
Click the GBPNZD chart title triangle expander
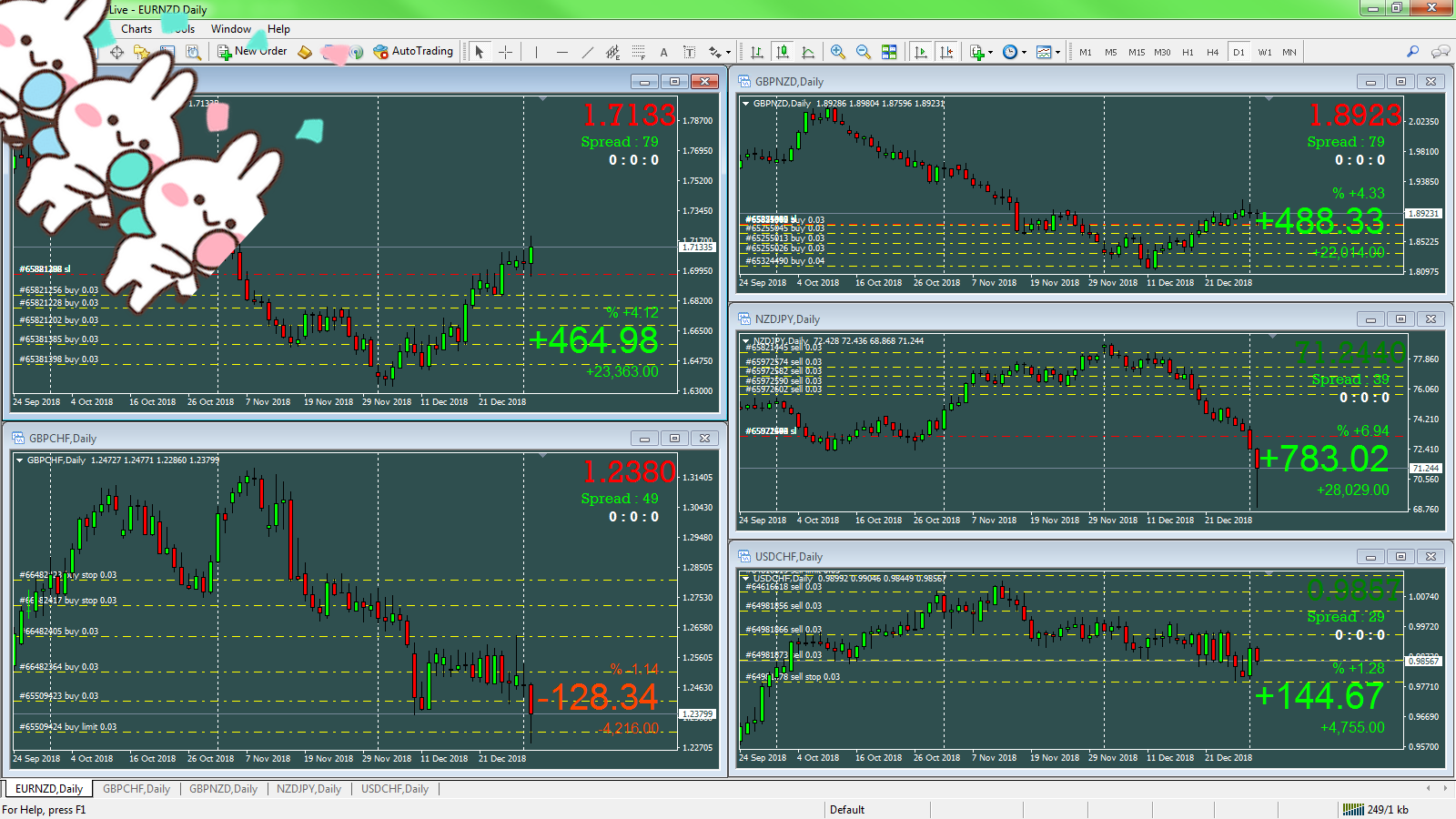coord(746,104)
